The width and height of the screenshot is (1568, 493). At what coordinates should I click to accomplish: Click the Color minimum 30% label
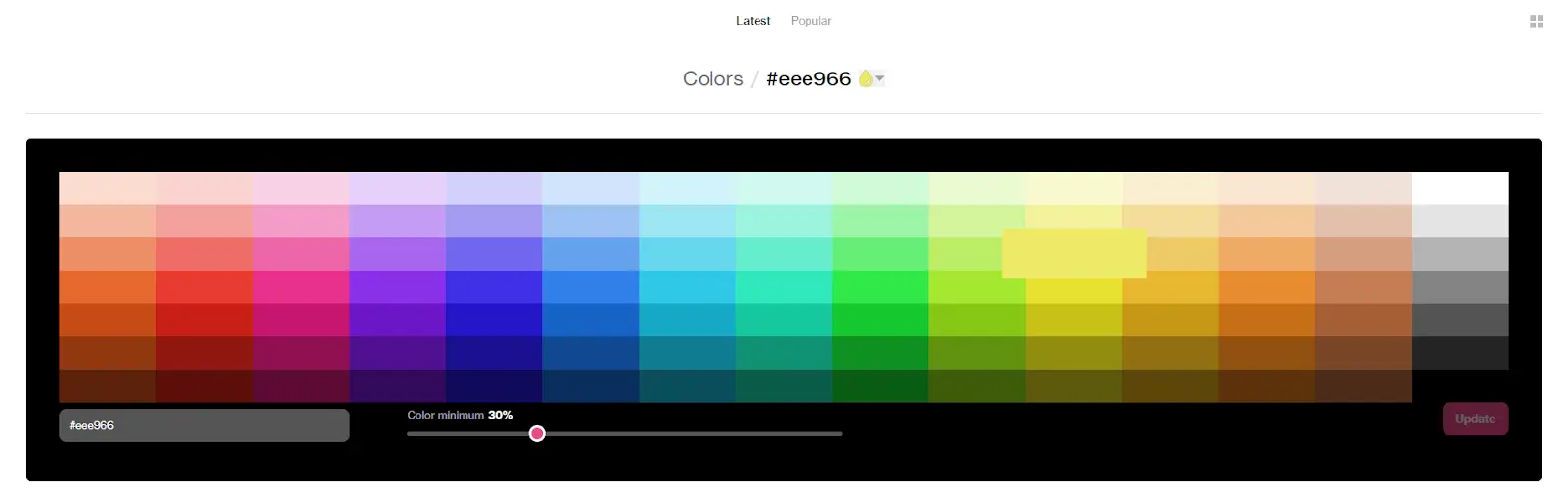460,415
